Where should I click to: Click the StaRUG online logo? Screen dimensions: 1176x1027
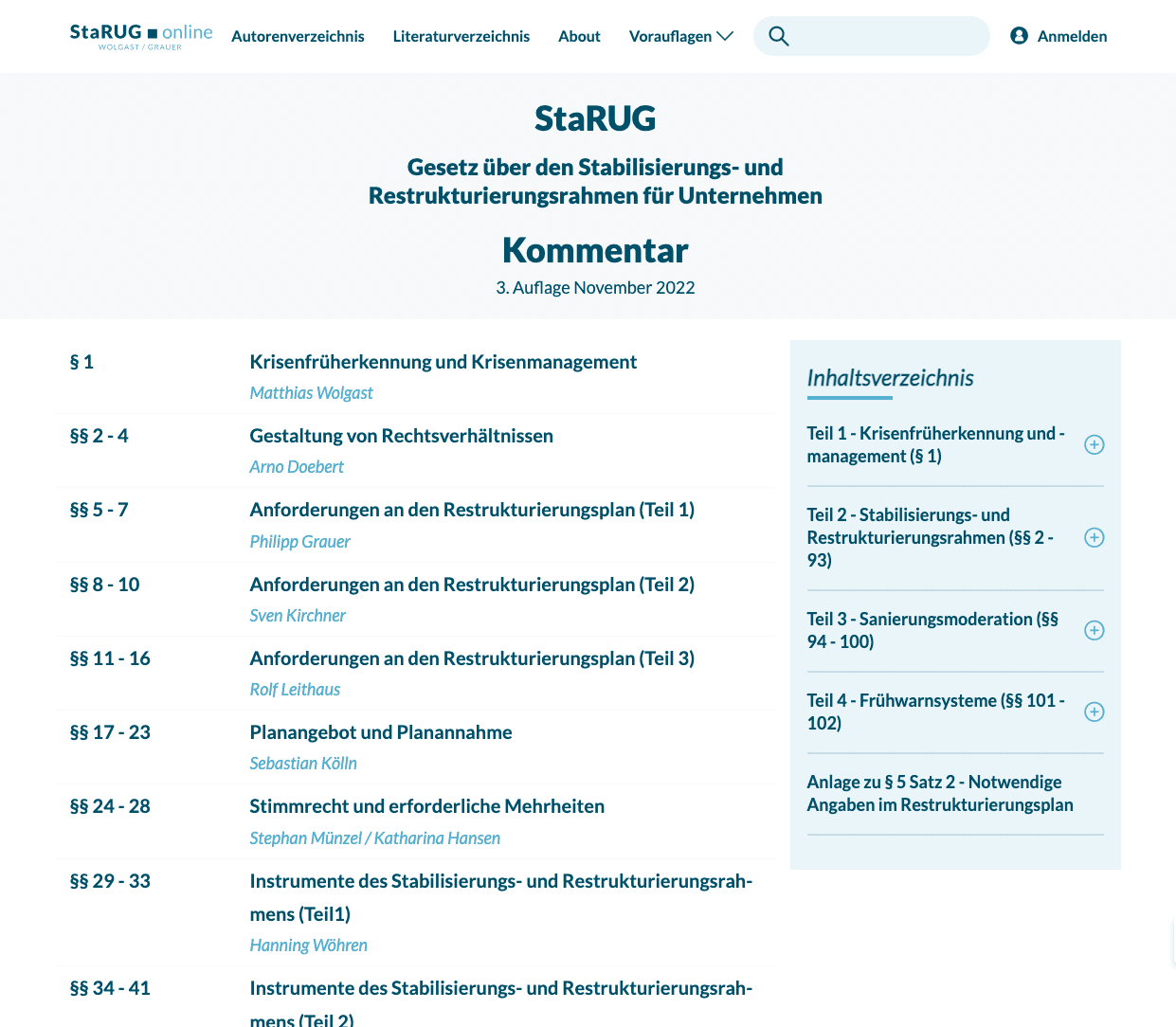tap(140, 35)
